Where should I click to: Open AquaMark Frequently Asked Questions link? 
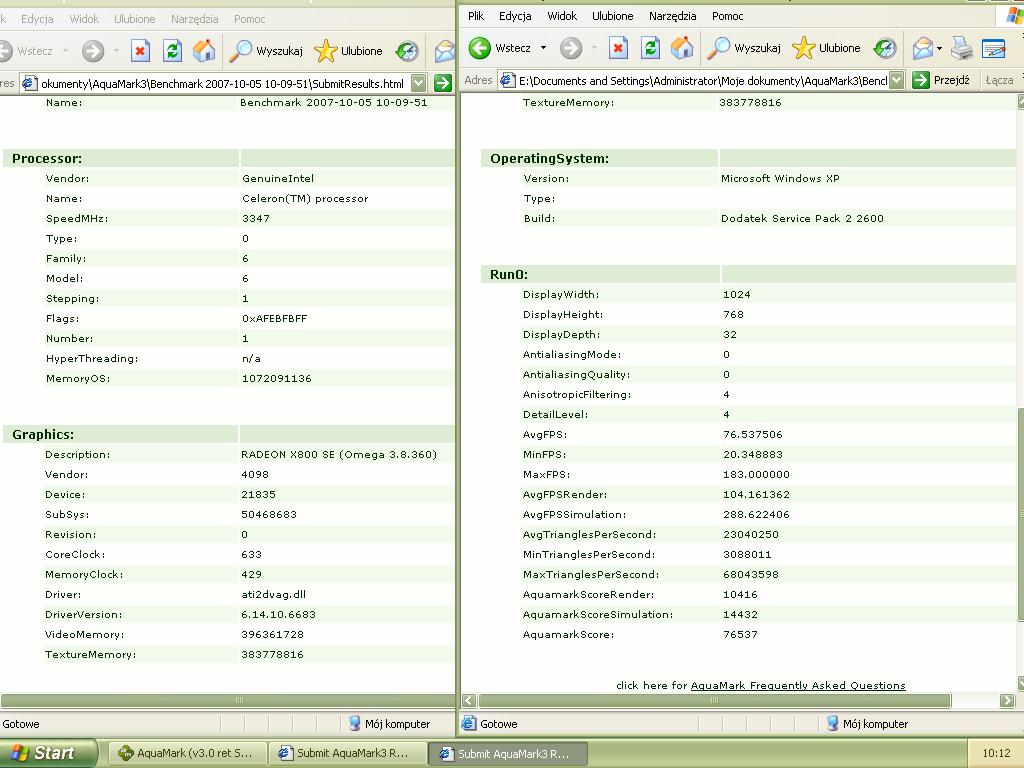(798, 685)
